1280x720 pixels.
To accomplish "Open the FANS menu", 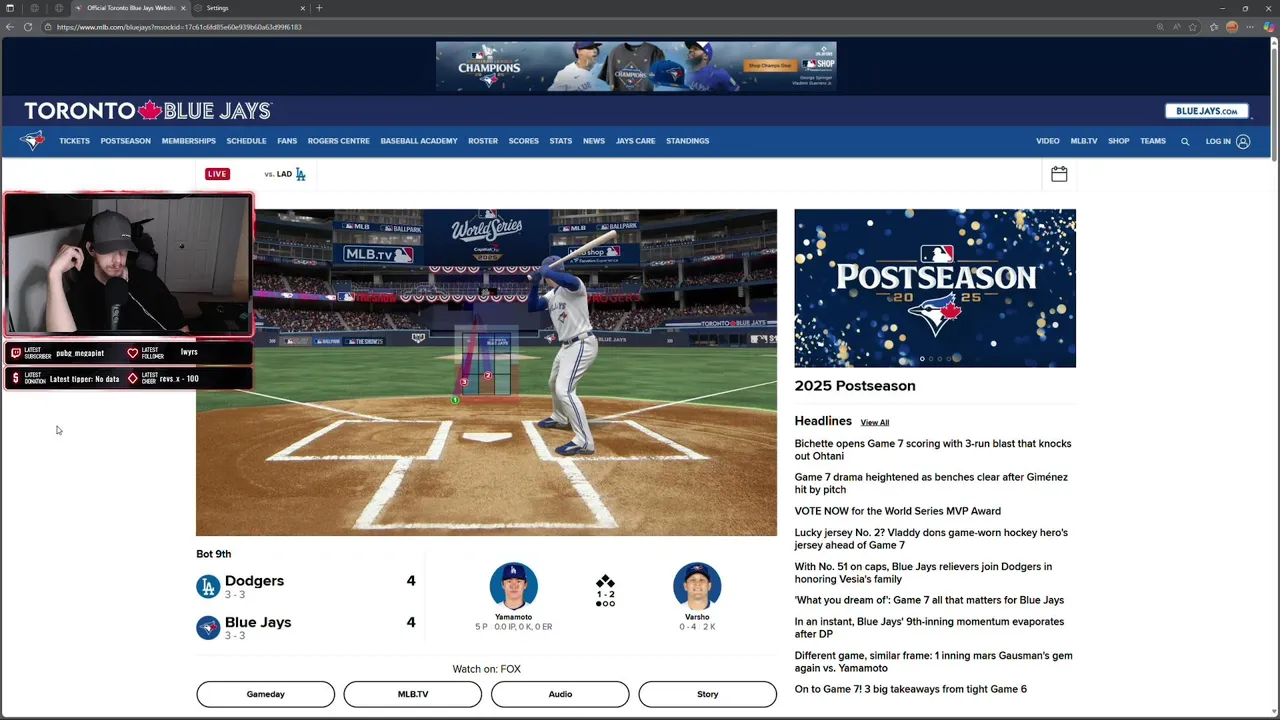I will 287,141.
